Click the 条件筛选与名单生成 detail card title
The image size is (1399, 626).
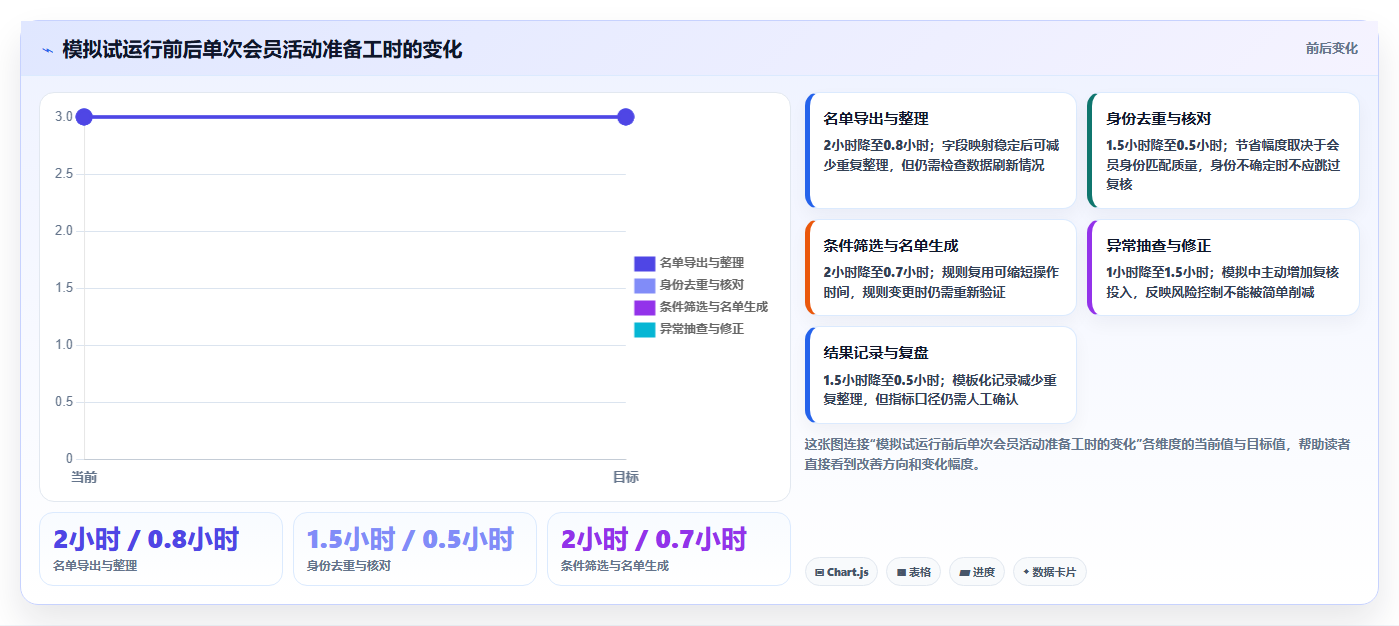pyautogui.click(x=891, y=245)
